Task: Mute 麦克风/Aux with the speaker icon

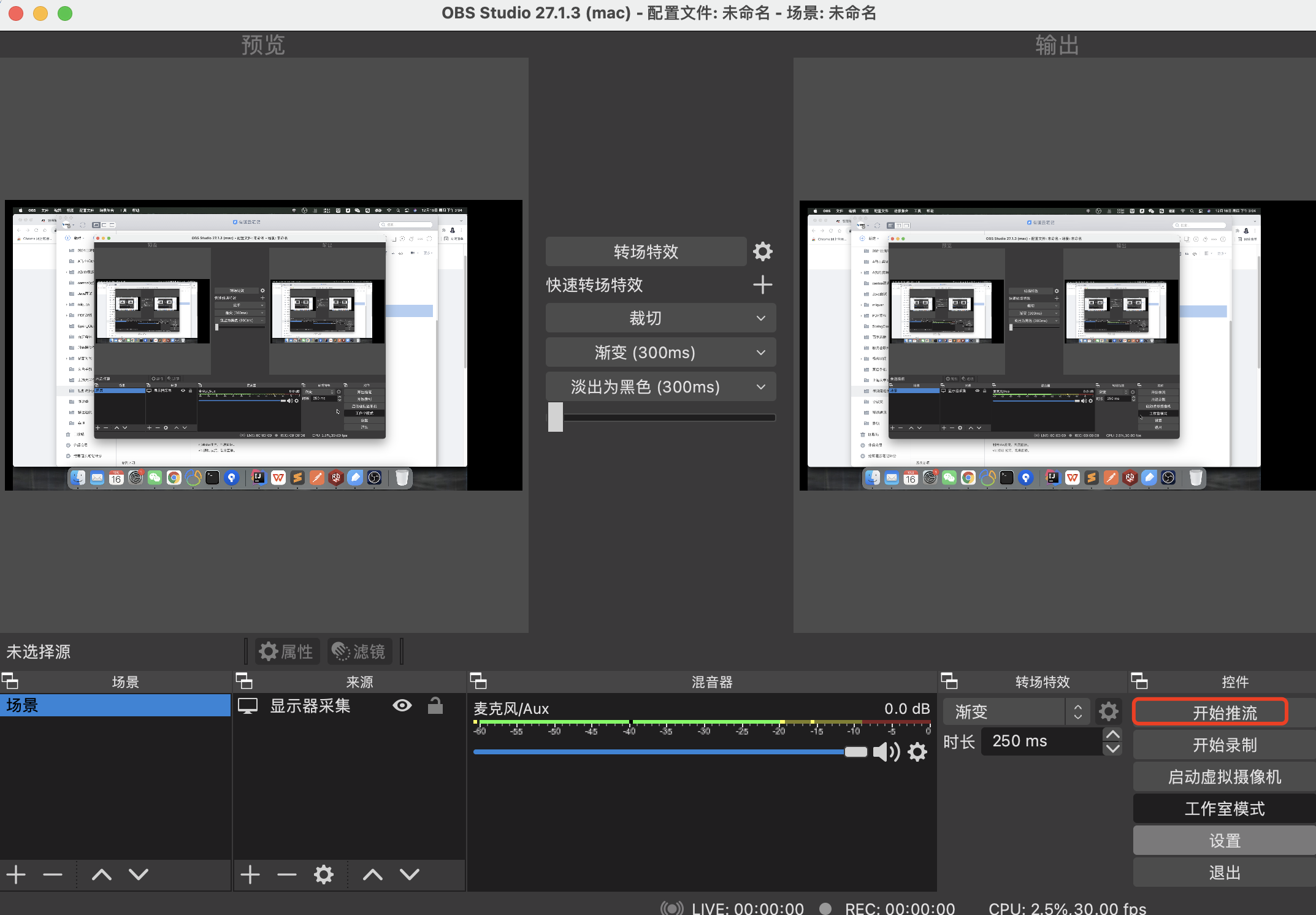Action: (x=886, y=752)
